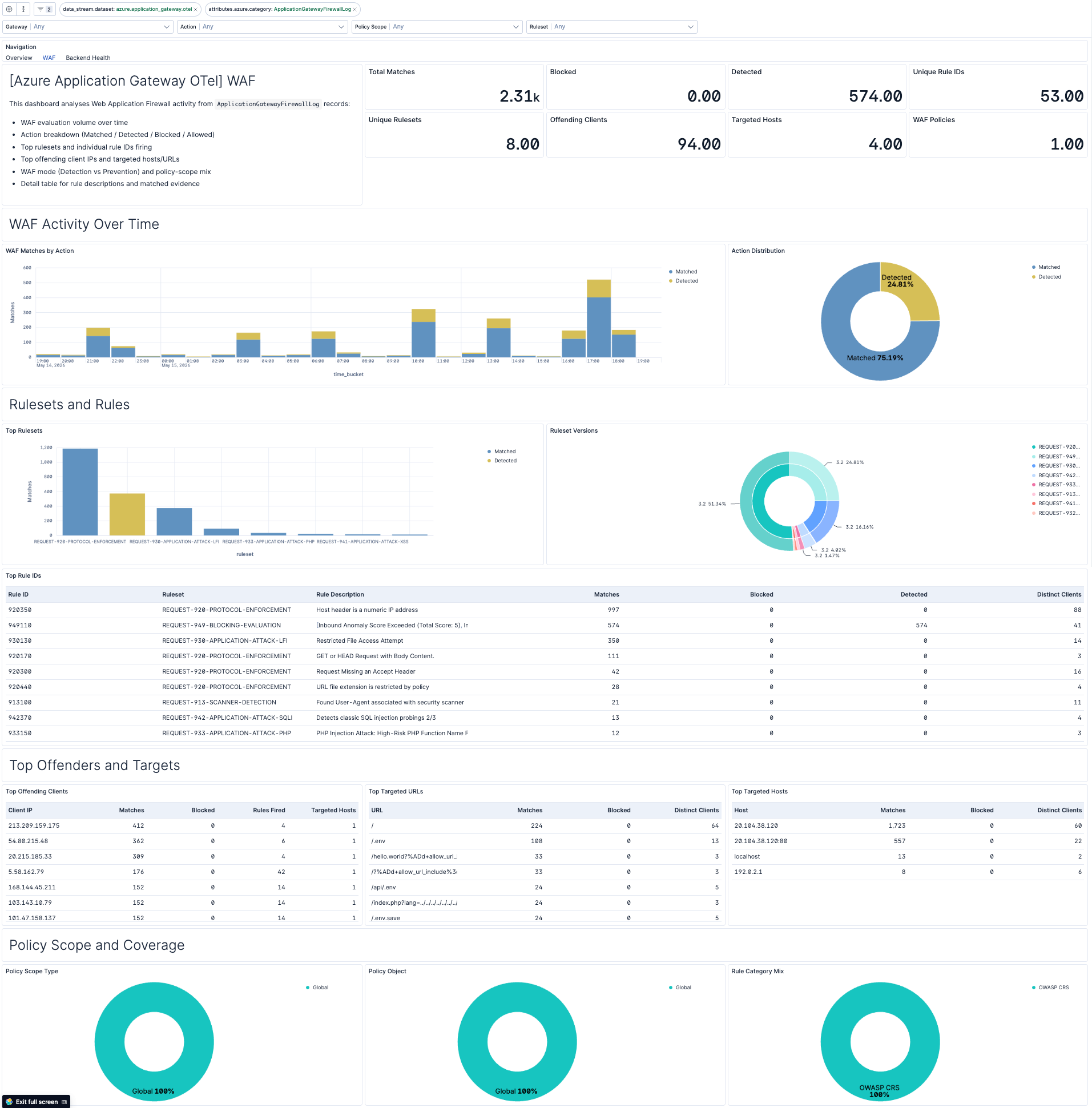Click 'Restricted File Access Attempt' description
This screenshot has height=1108, width=1092.
coord(360,641)
